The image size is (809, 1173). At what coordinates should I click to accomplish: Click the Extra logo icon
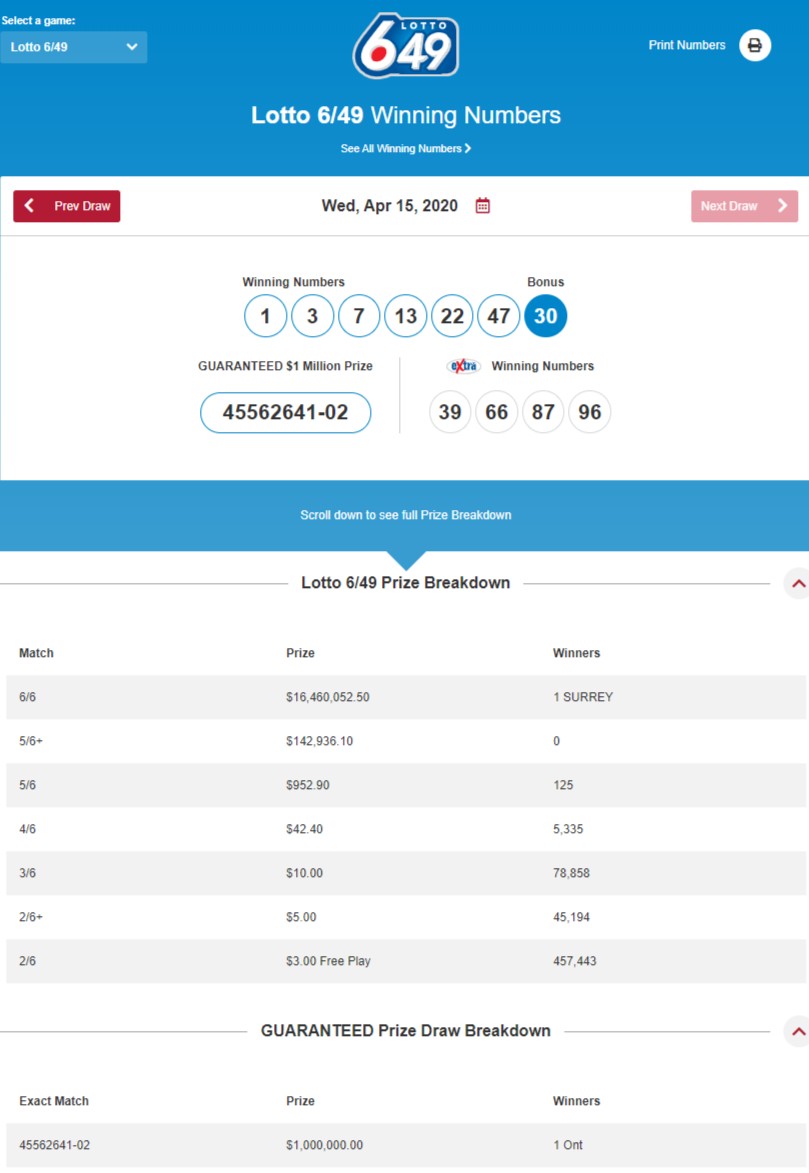[x=463, y=366]
